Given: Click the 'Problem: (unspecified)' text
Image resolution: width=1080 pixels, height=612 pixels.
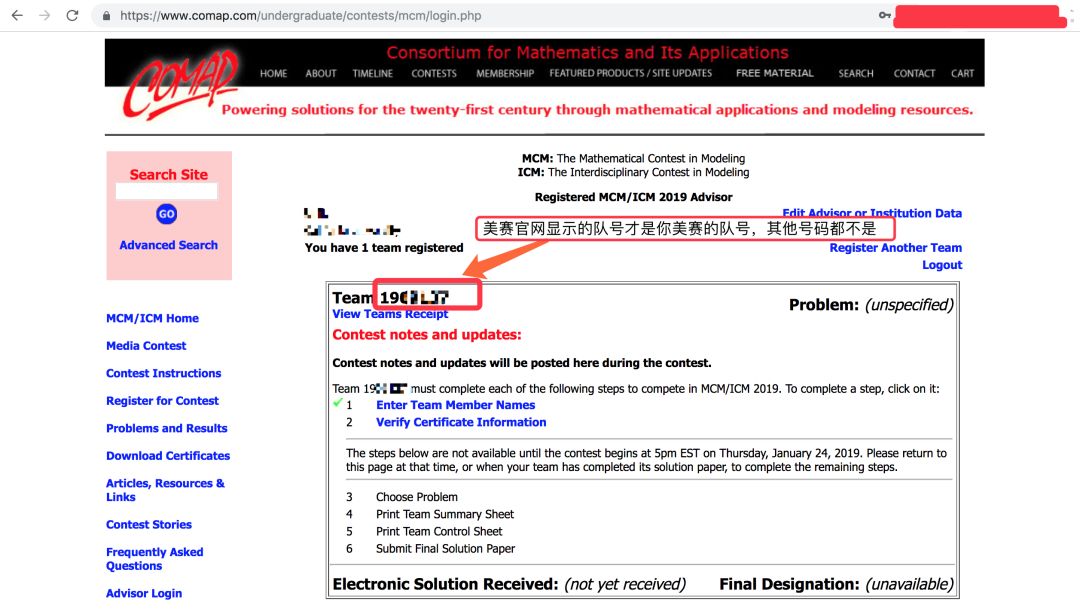Looking at the screenshot, I should [871, 305].
